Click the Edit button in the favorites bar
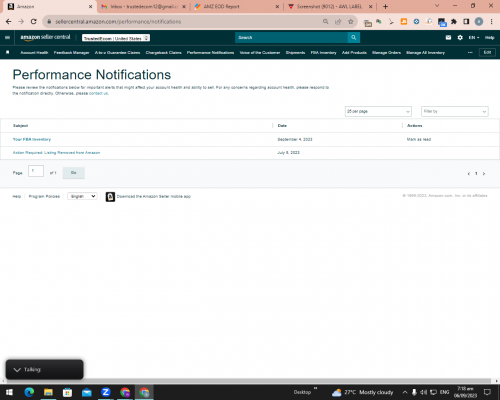The width and height of the screenshot is (500, 400). [487, 52]
